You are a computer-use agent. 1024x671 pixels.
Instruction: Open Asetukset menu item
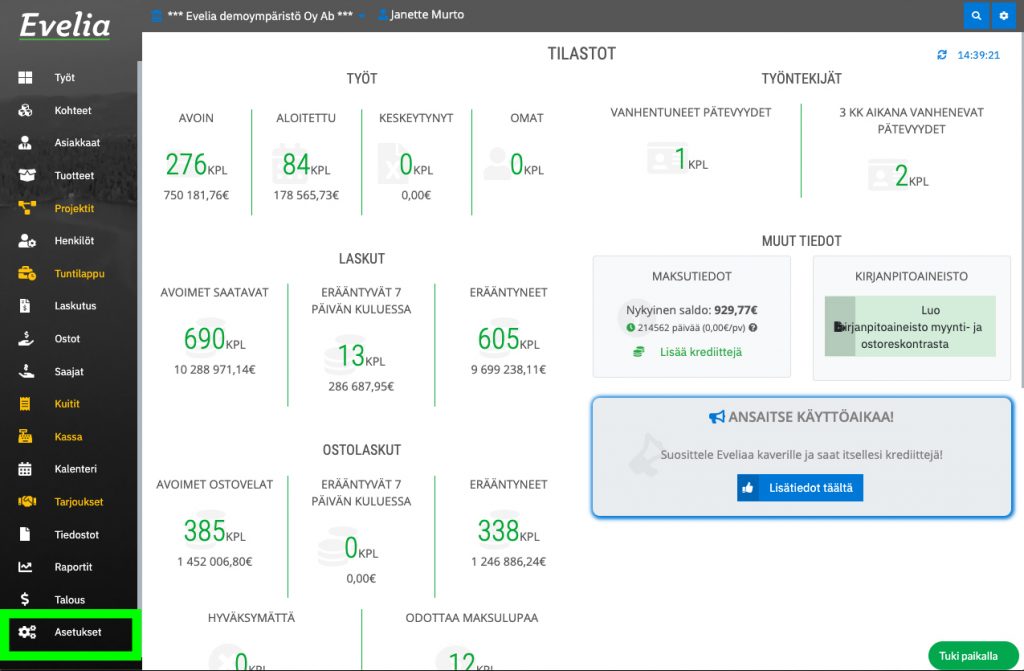78,632
